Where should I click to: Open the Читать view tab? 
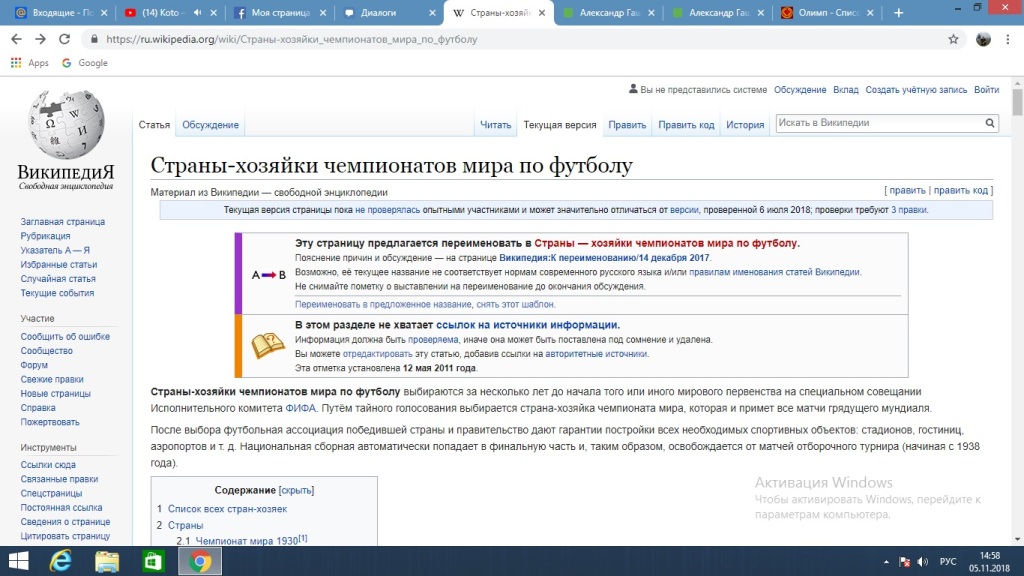tap(495, 125)
